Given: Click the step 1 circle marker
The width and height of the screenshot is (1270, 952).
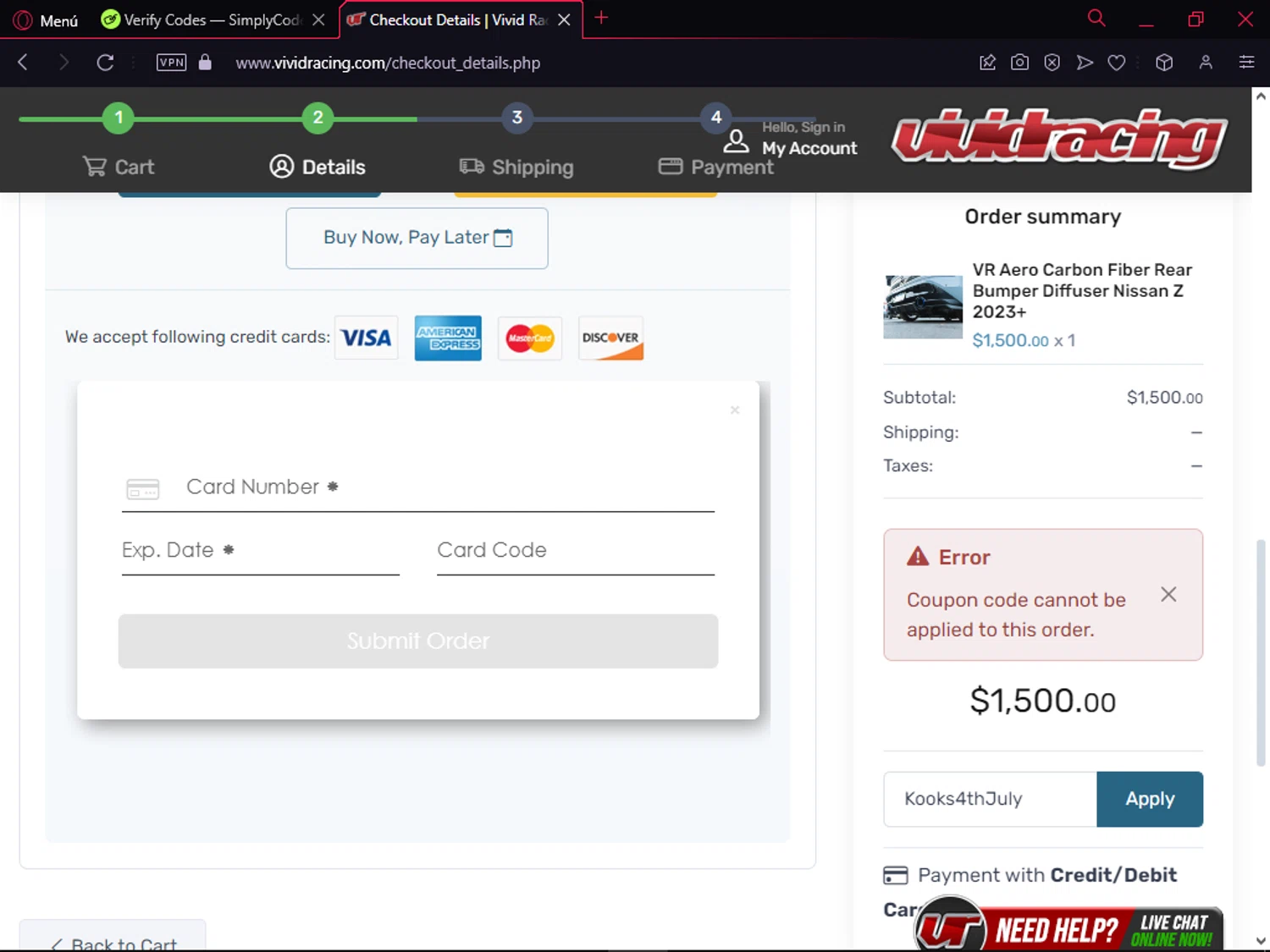Looking at the screenshot, I should [x=119, y=118].
